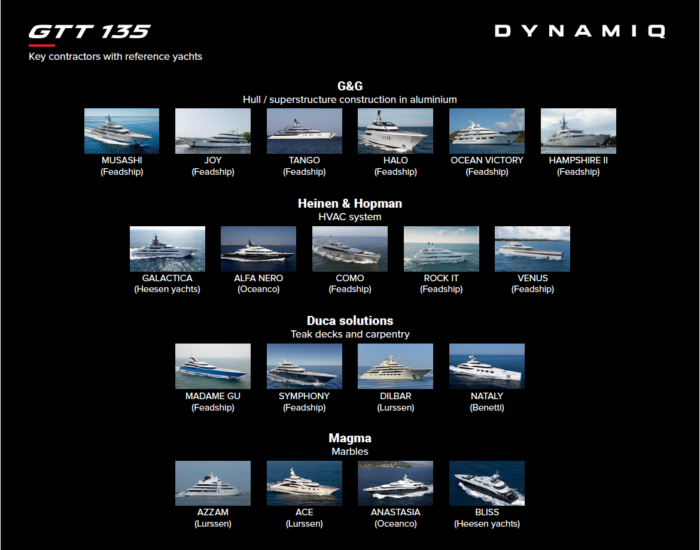The height and width of the screenshot is (550, 700).
Task: Select the 'HVAC system' subtitle
Action: [x=350, y=217]
